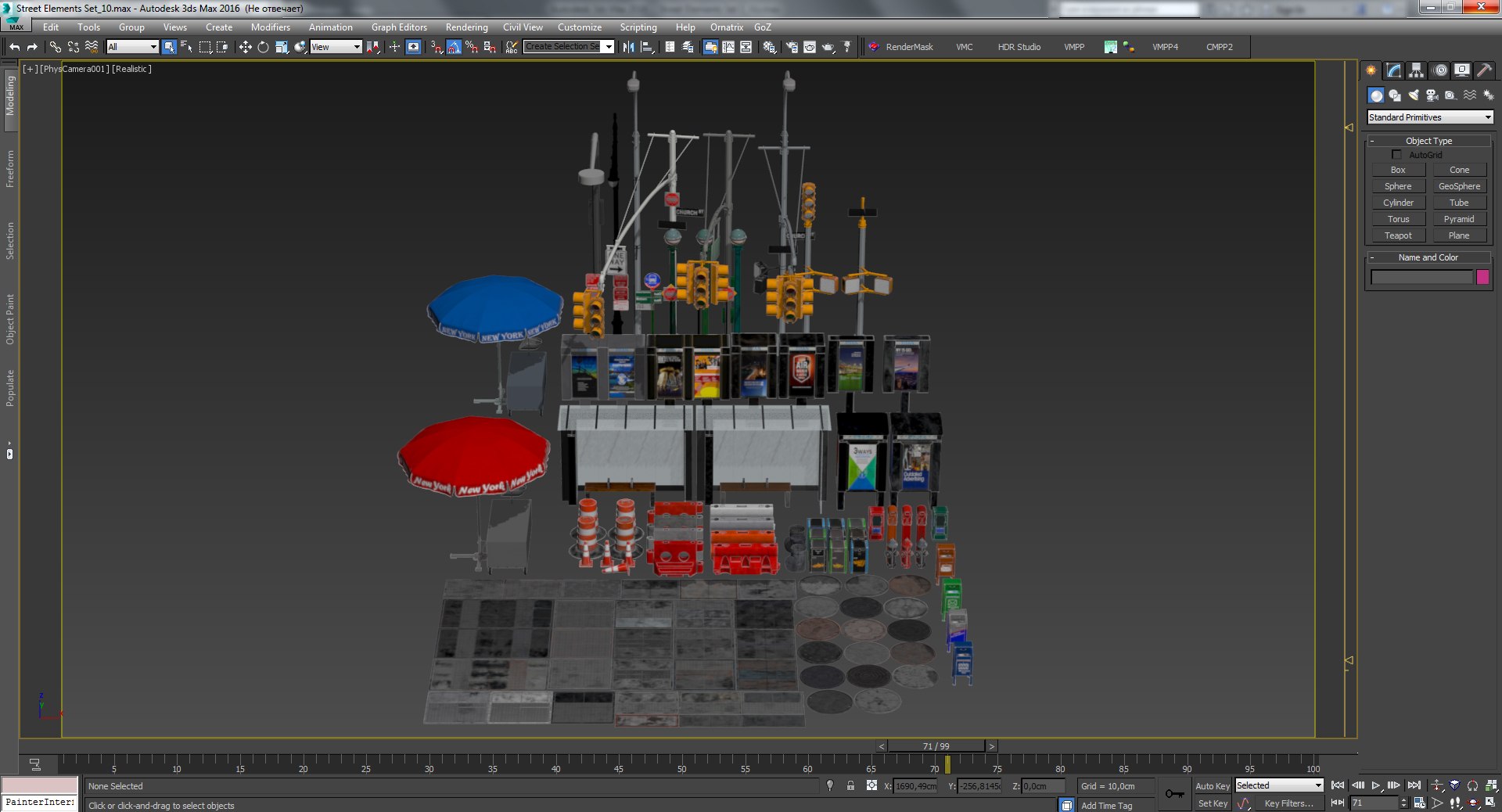This screenshot has height=812, width=1502.
Task: Open the Curve Editor icon
Action: pyautogui.click(x=728, y=47)
